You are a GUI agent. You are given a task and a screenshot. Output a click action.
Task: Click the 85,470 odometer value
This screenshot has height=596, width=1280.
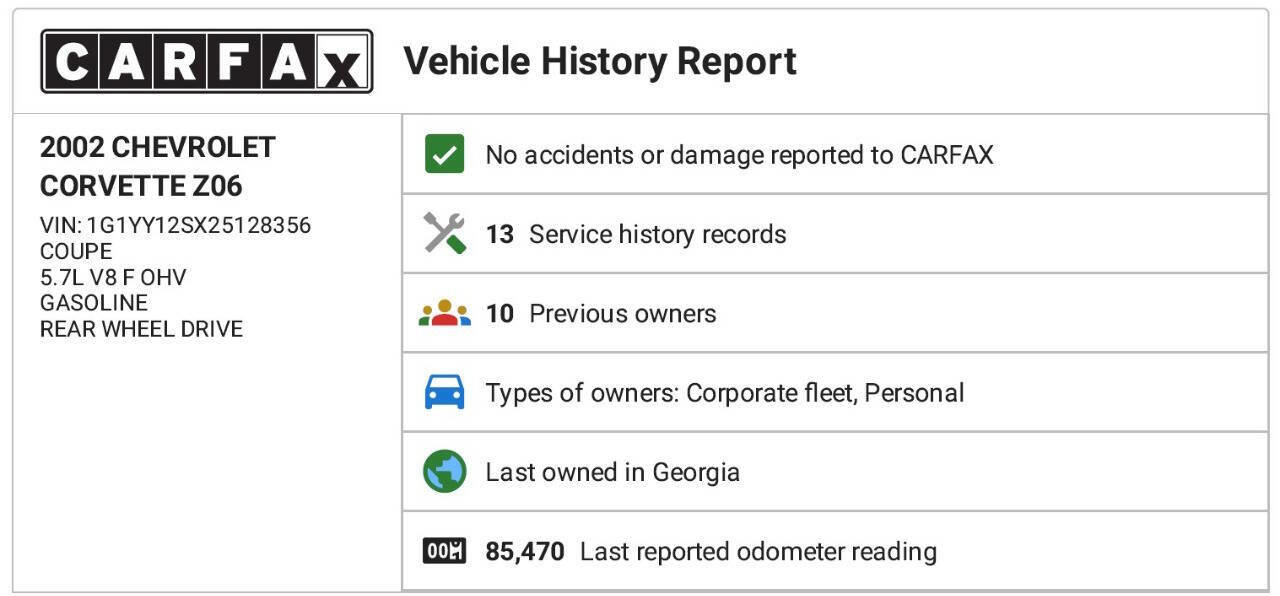pyautogui.click(x=524, y=551)
